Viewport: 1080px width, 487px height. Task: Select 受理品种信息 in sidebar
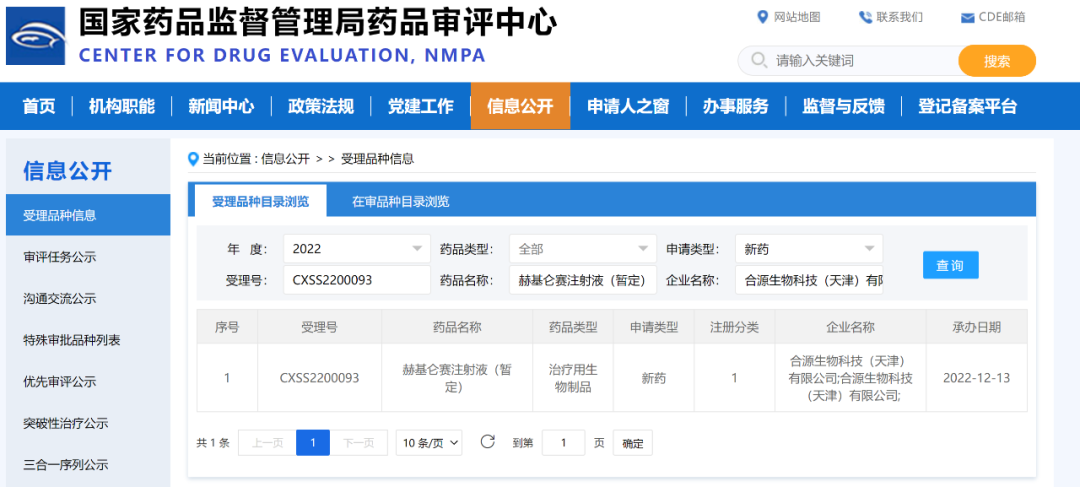point(88,215)
